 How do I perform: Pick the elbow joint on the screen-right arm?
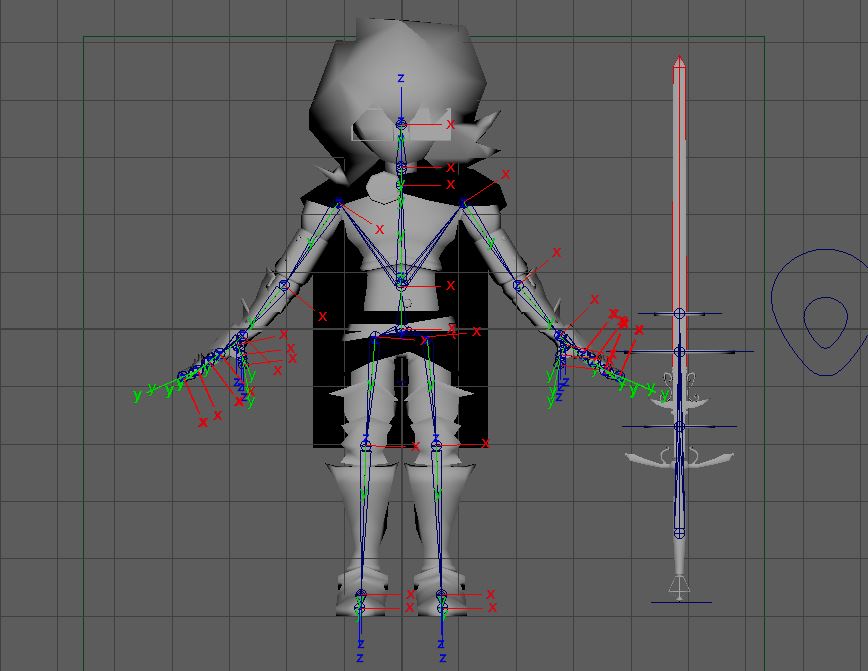click(x=518, y=286)
